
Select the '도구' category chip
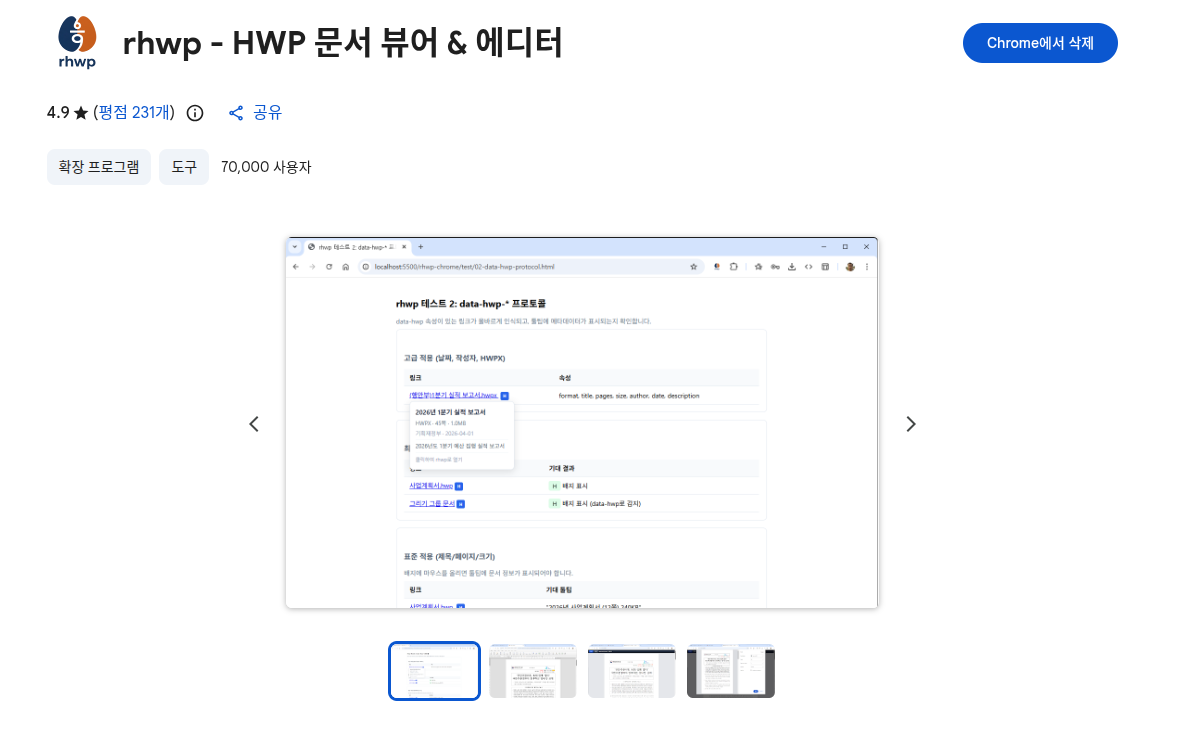coord(183,167)
